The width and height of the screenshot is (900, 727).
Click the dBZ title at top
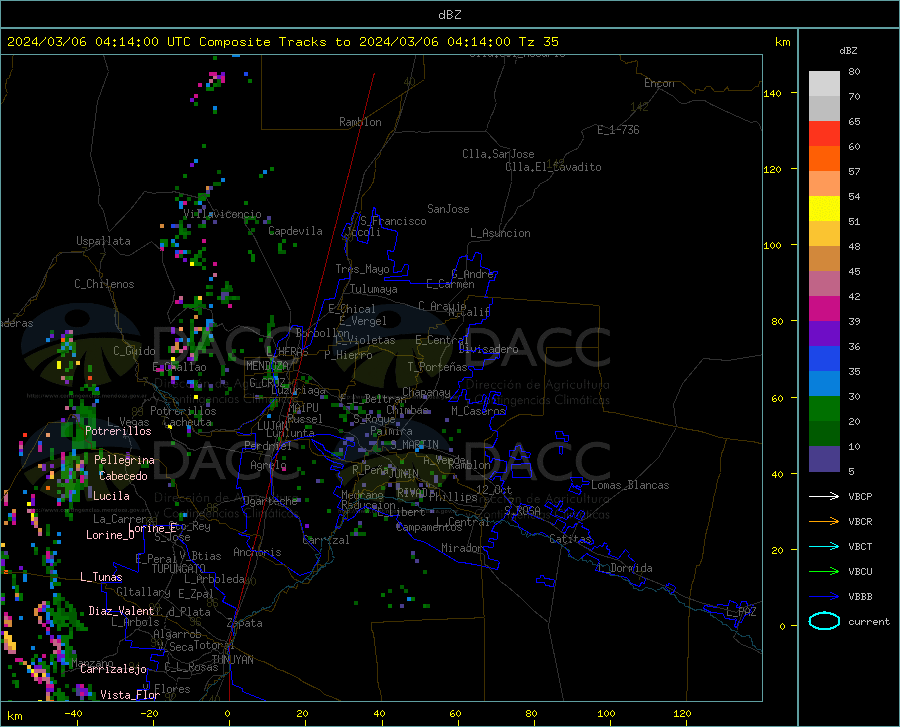pos(449,15)
